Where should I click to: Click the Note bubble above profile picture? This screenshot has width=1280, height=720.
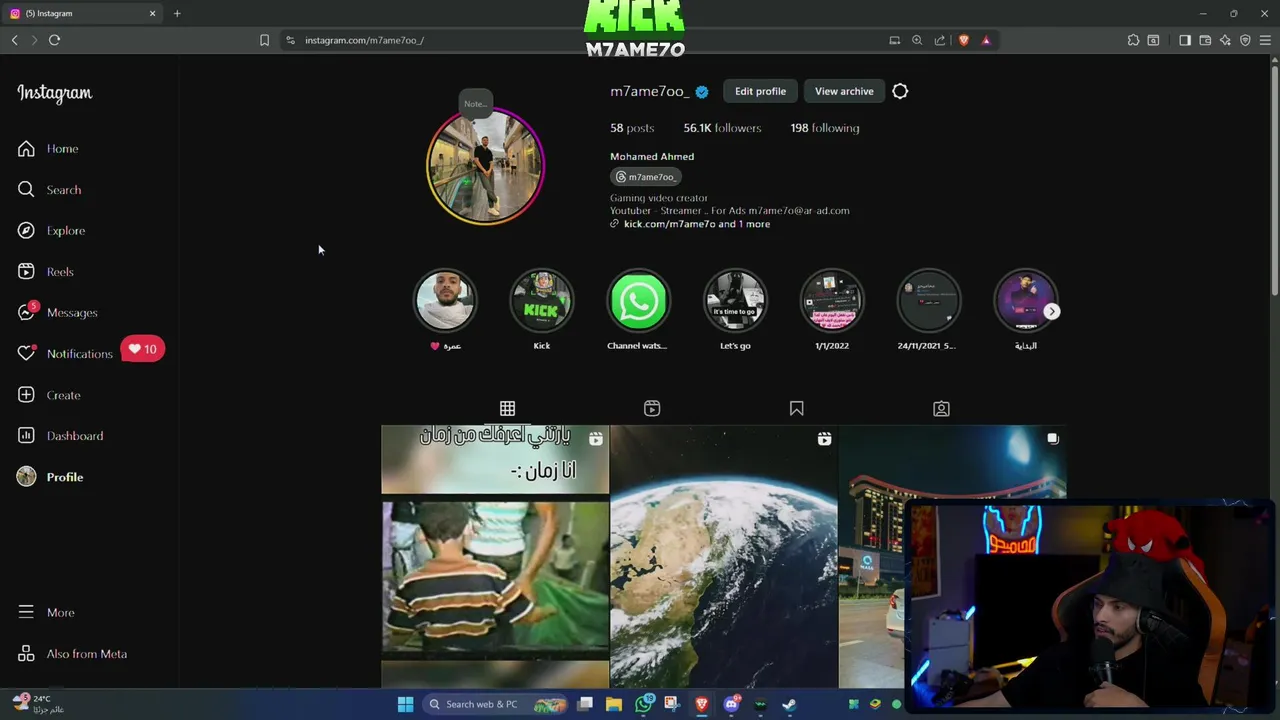475,104
